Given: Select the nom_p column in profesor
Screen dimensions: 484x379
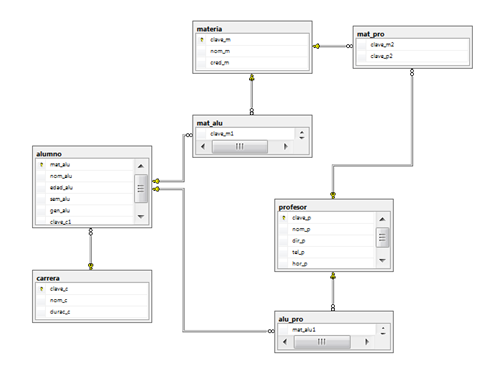Looking at the screenshot, I should tap(327, 229).
